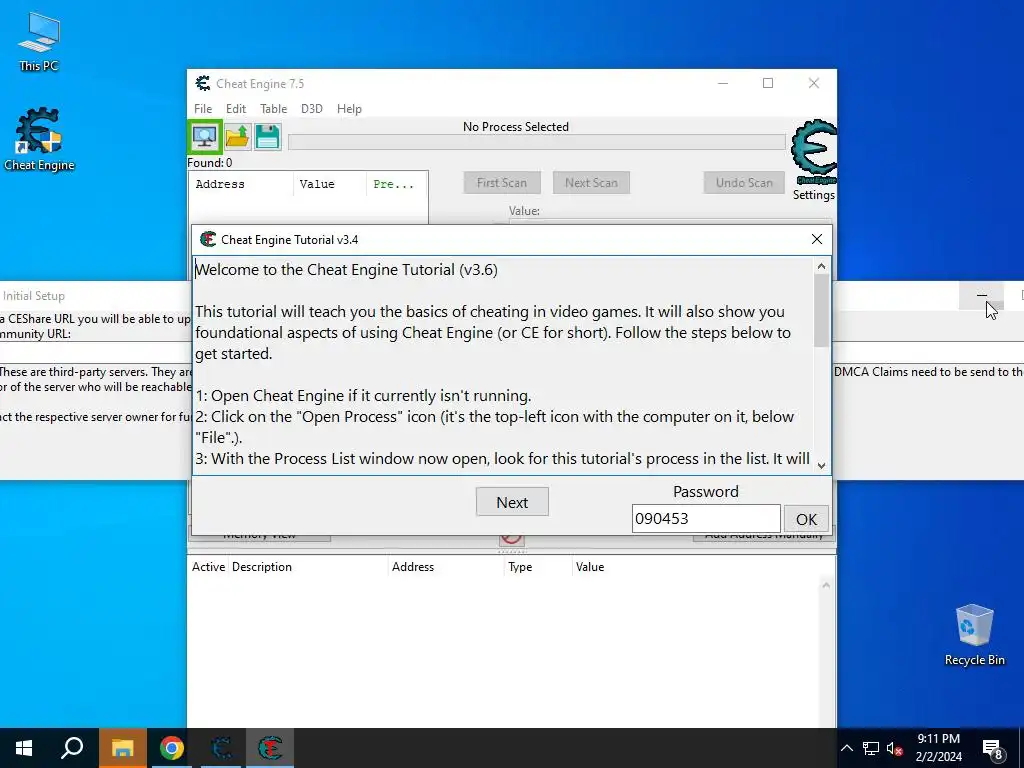Viewport: 1024px width, 768px height.
Task: Click the Undo Scan button
Action: point(744,183)
